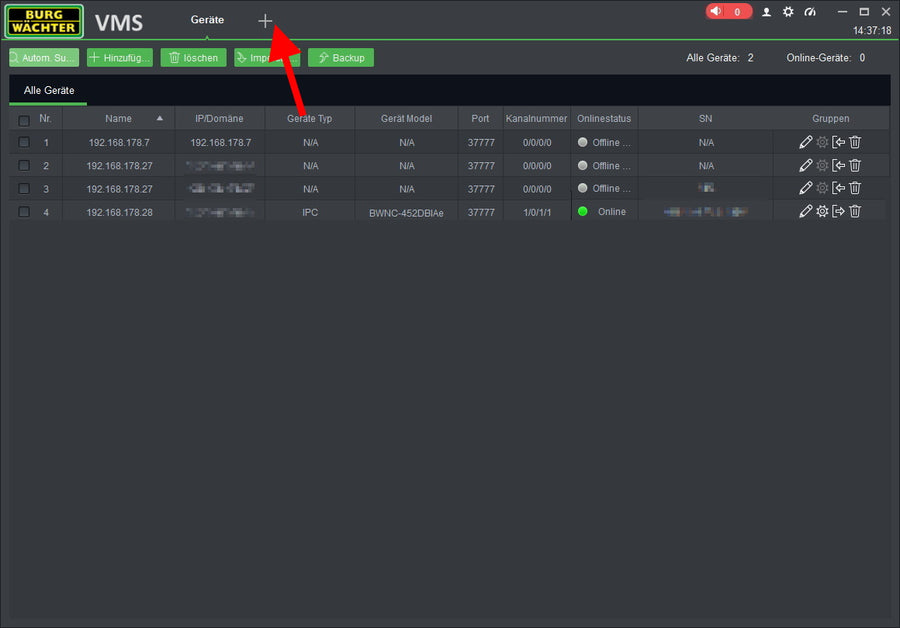Click logout arrow icon for online device row 4

pyautogui.click(x=838, y=211)
